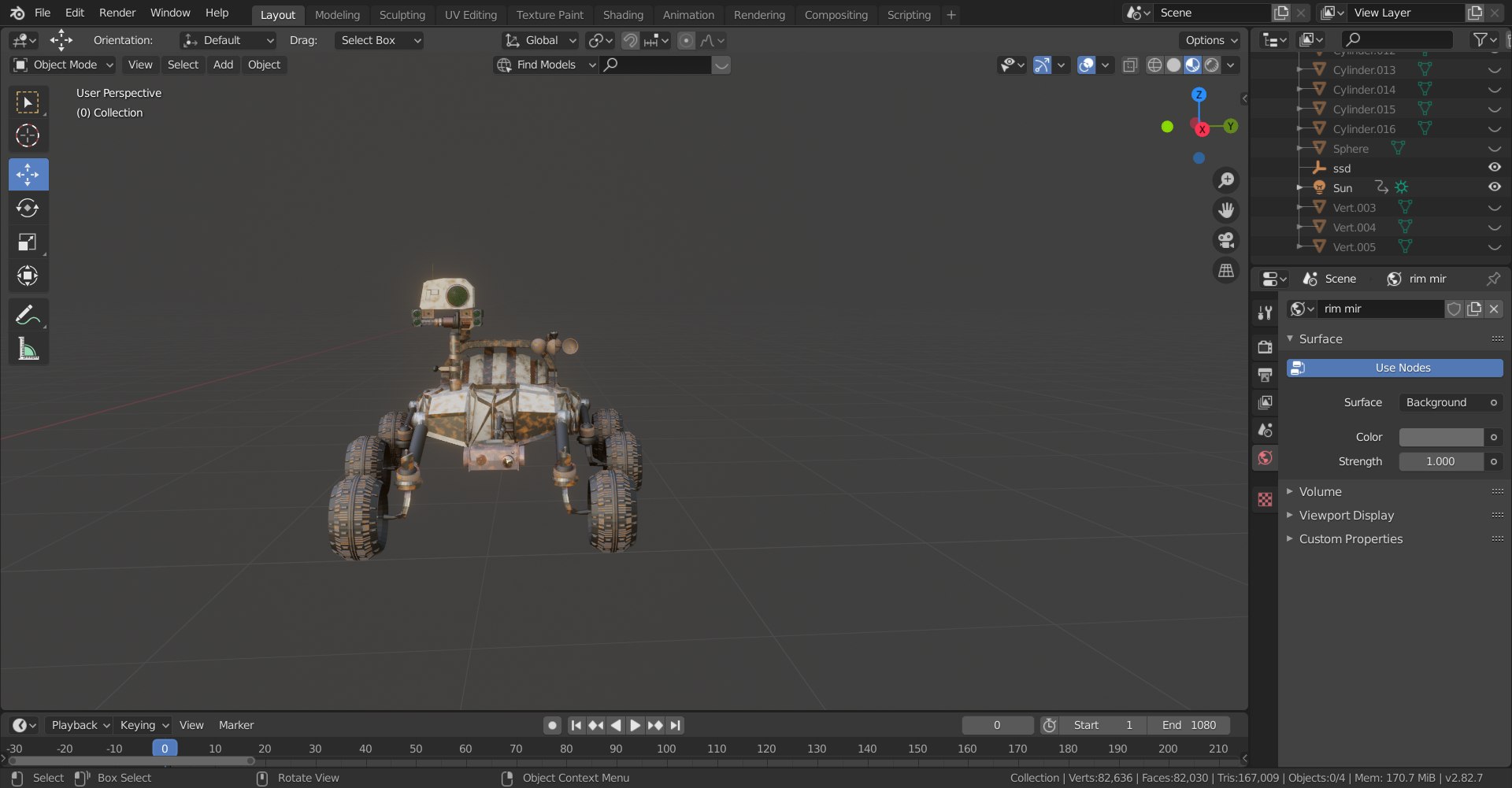The image size is (1512, 788).
Task: Open Orientation Default dropdown
Action: pos(228,40)
